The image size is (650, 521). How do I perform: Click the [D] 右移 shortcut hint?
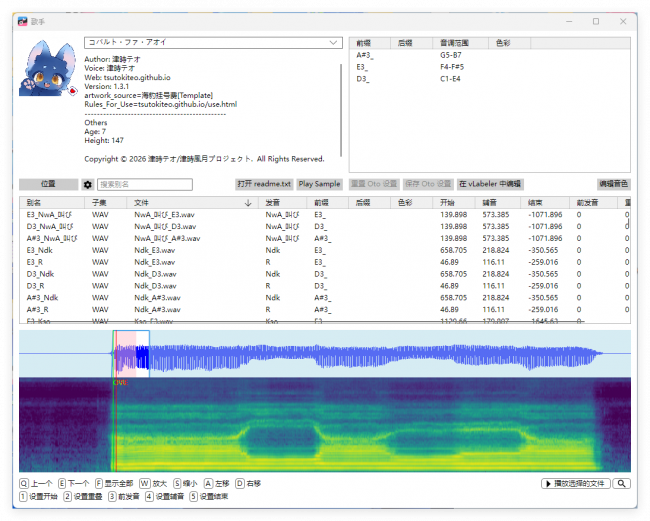pos(248,484)
